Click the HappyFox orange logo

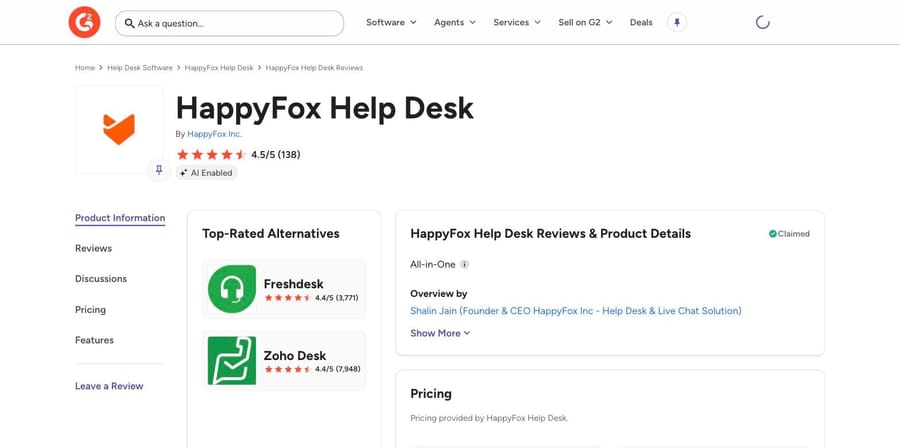tap(119, 129)
